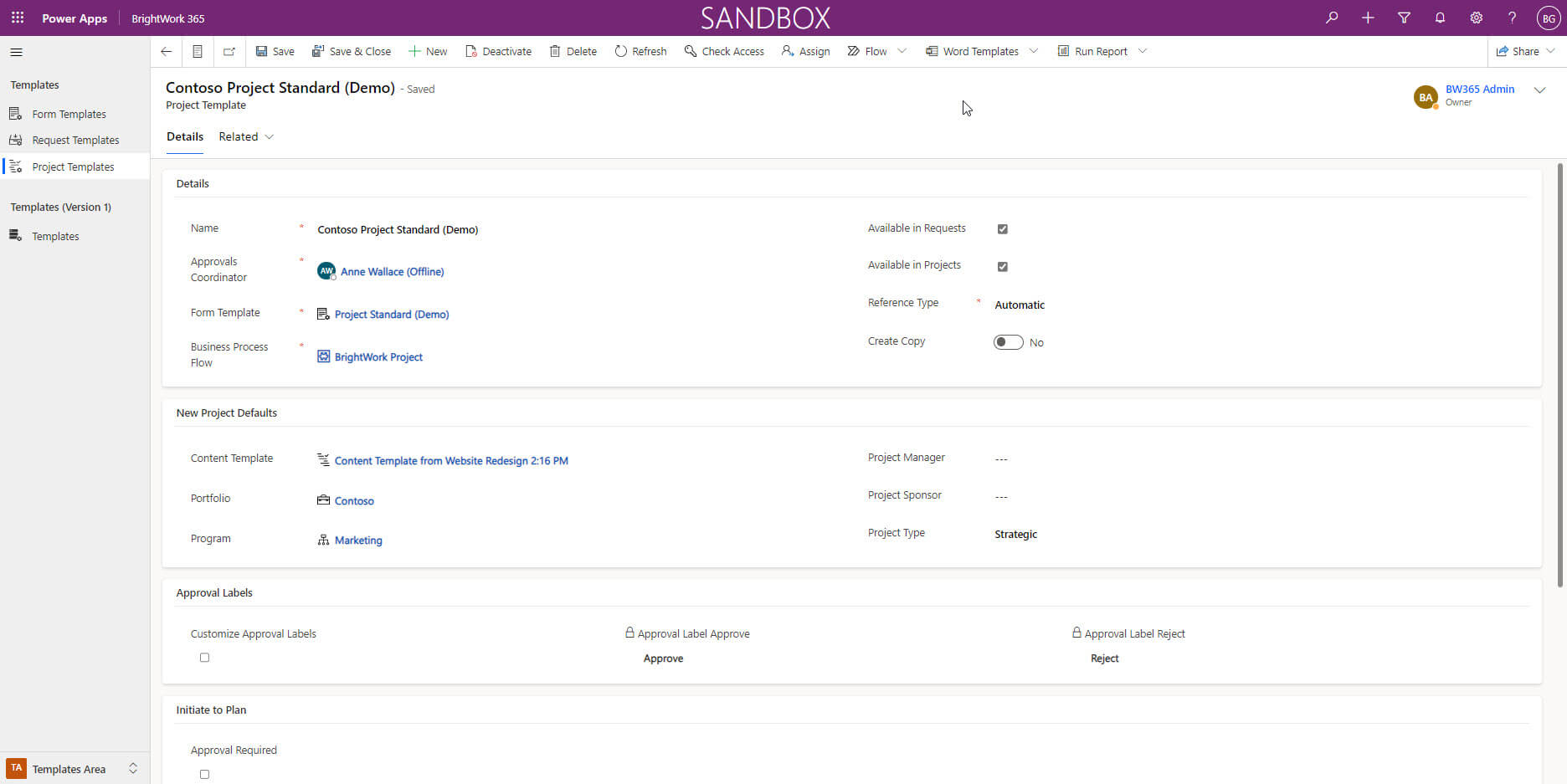The height and width of the screenshot is (784, 1567).
Task: Open the notifications bell icon
Action: (x=1440, y=18)
